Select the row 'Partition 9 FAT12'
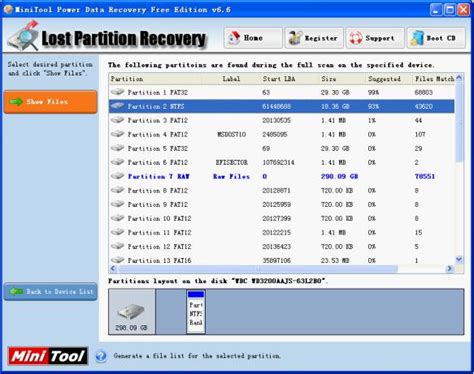 click(x=282, y=204)
